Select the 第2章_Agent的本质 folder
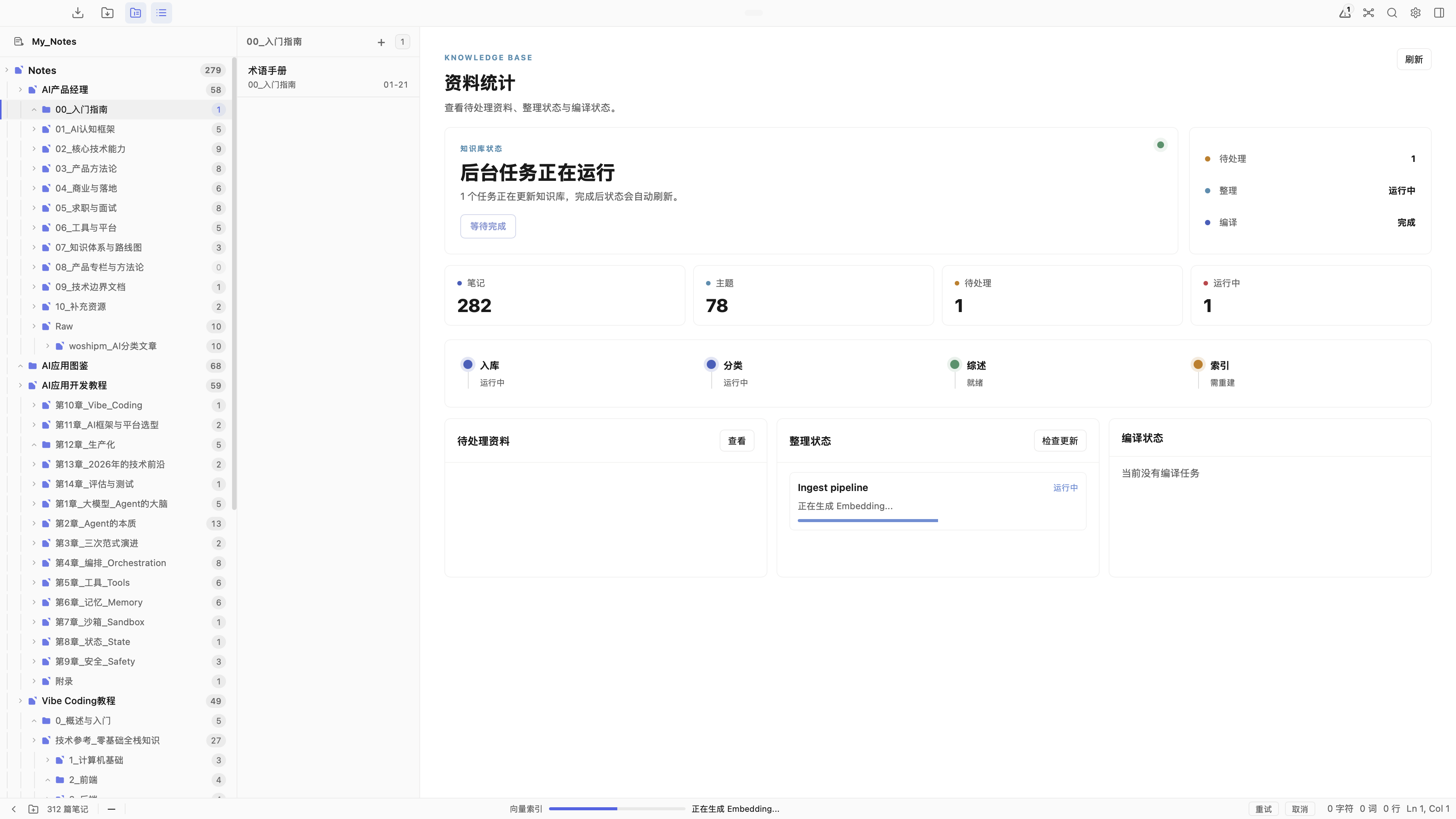 pos(116,523)
